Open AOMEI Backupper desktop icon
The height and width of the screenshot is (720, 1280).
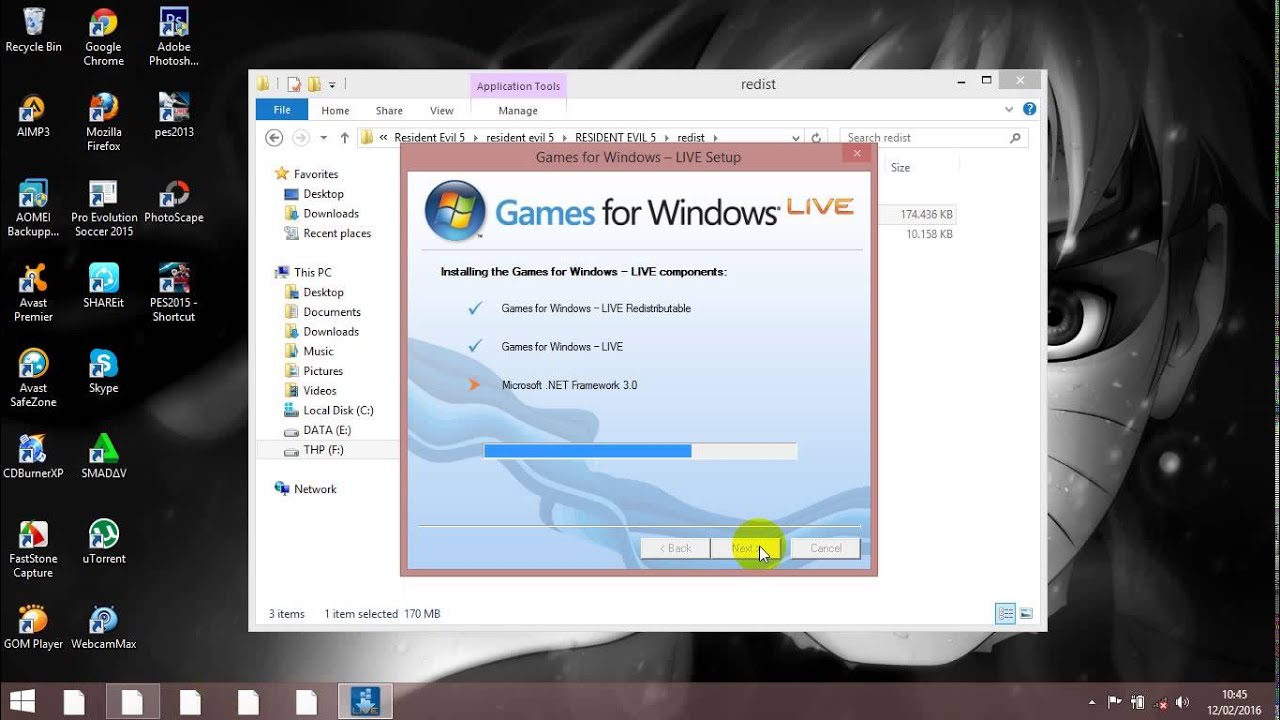tap(33, 208)
